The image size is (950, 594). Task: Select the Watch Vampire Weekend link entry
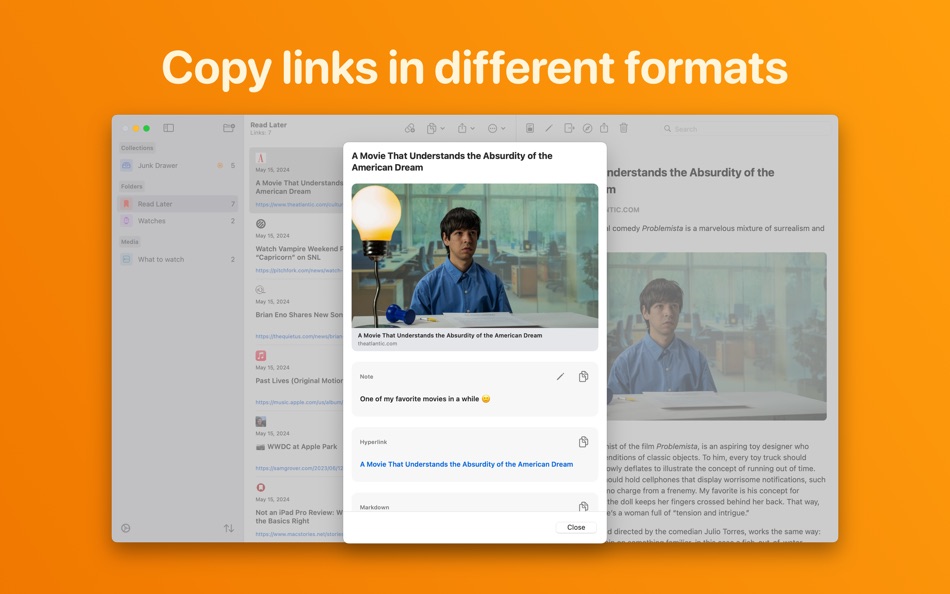pyautogui.click(x=296, y=247)
